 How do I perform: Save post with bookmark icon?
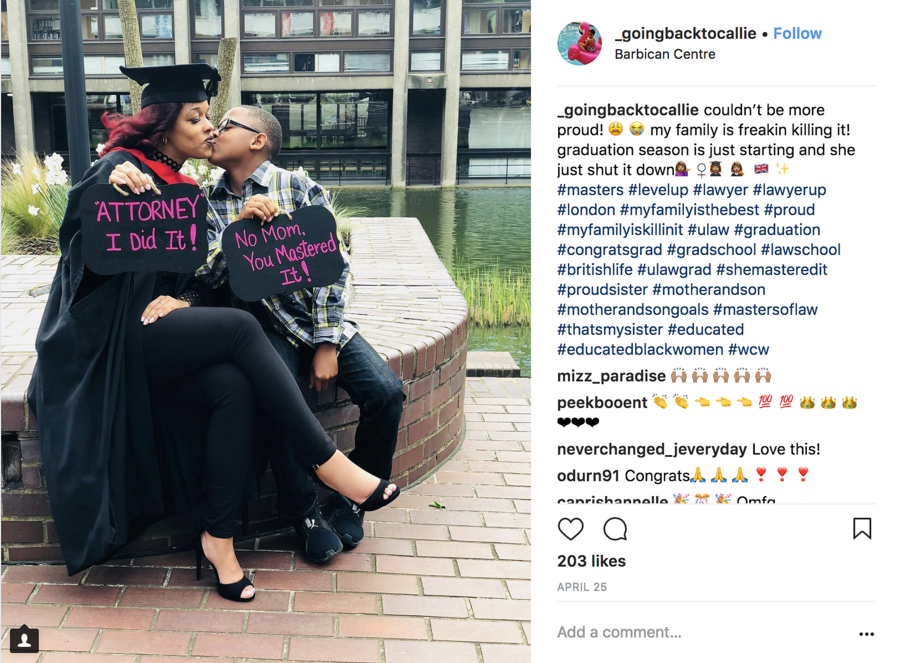pyautogui.click(x=862, y=529)
